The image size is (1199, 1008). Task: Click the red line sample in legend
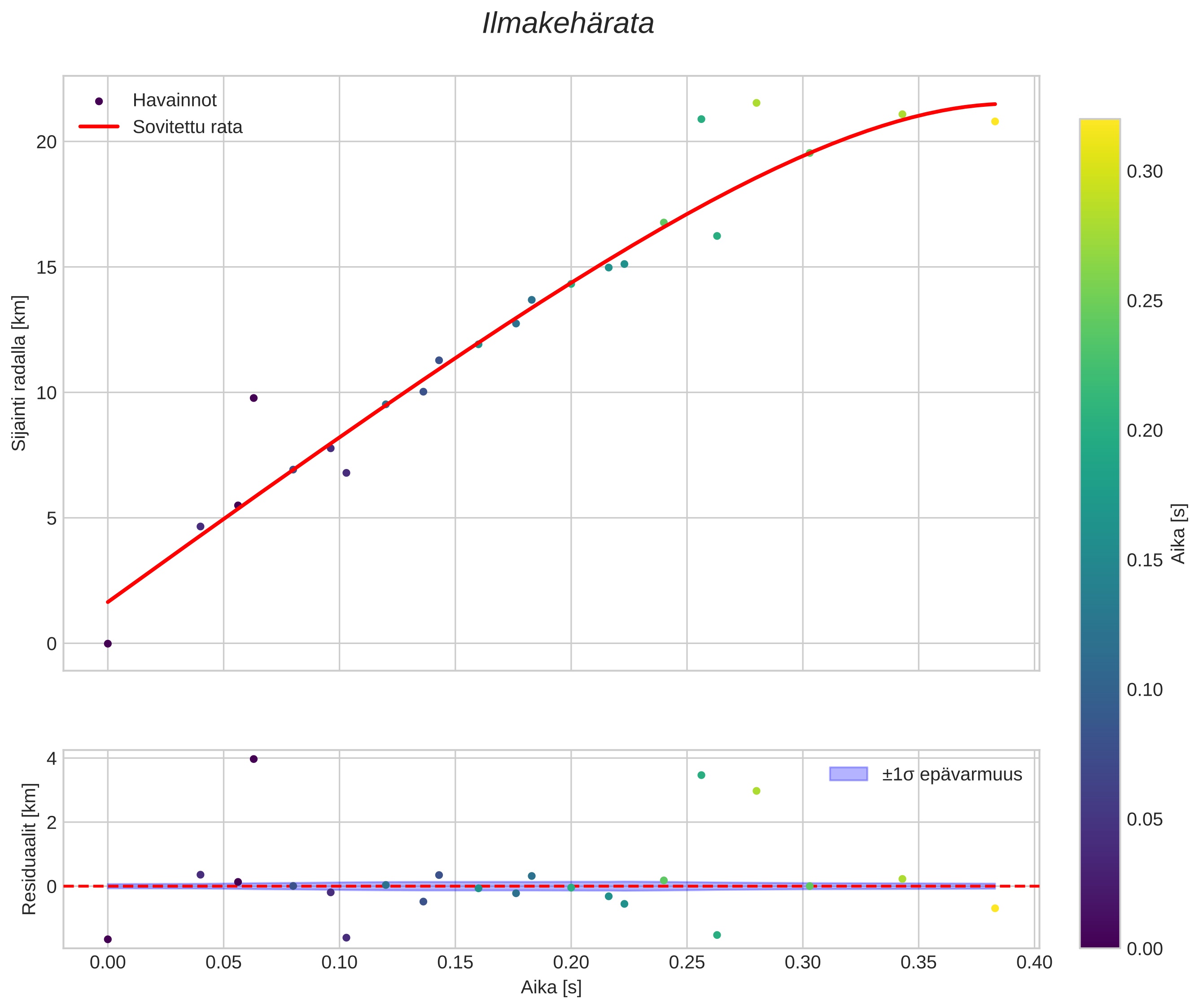pyautogui.click(x=99, y=126)
